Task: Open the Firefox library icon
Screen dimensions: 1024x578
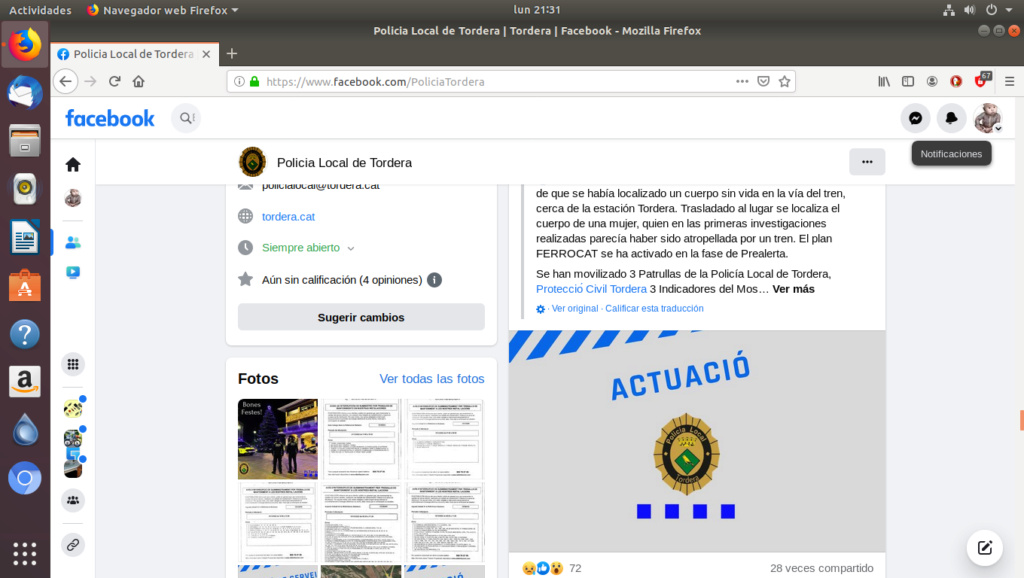Action: click(x=884, y=82)
